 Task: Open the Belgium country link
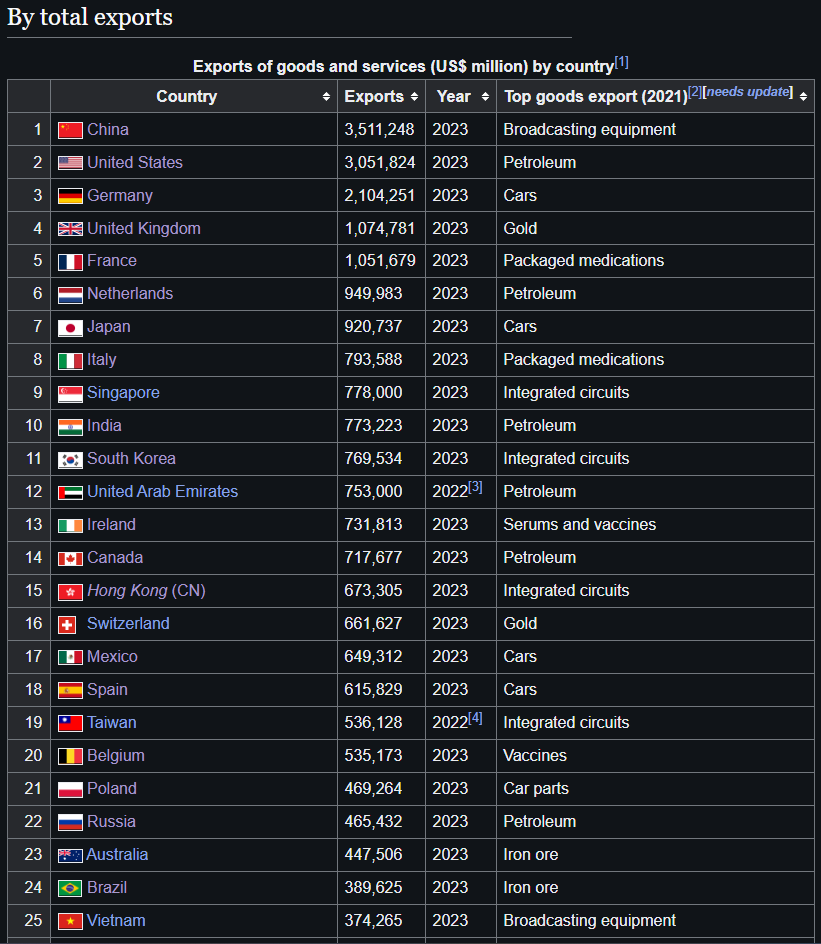116,756
